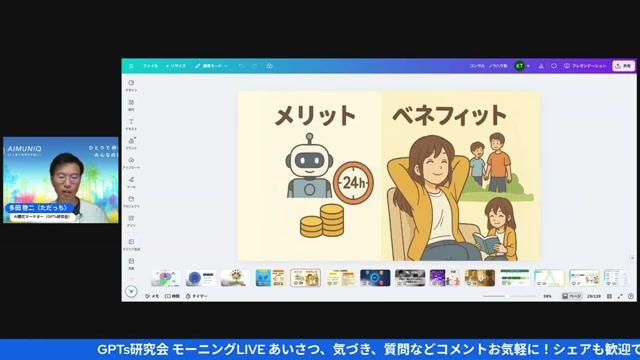Open the ブランド (Brand) sidebar panel
This screenshot has width=640, height=360.
click(131, 144)
